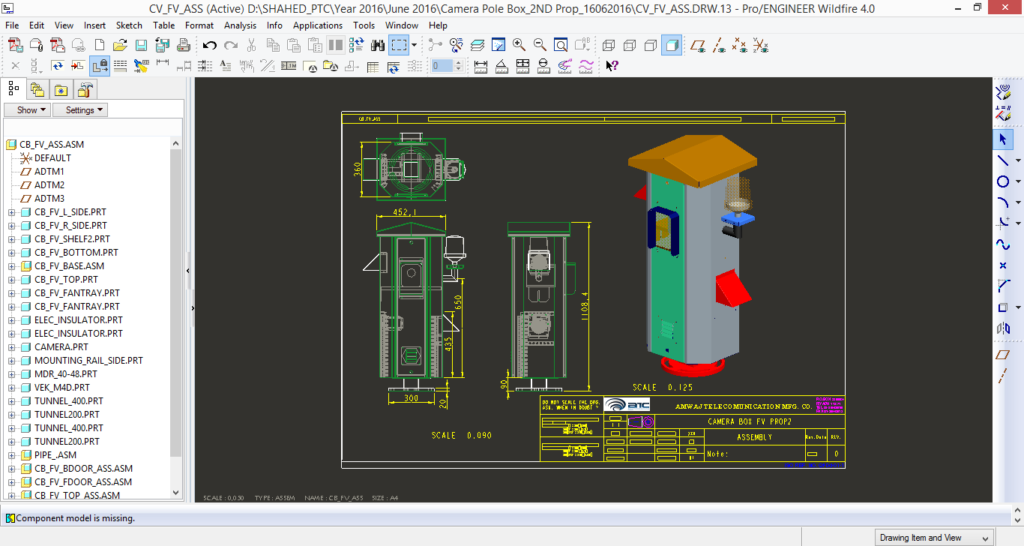Open the Settings dropdown in model tree
Screen dimensions: 1024x546
[79, 110]
